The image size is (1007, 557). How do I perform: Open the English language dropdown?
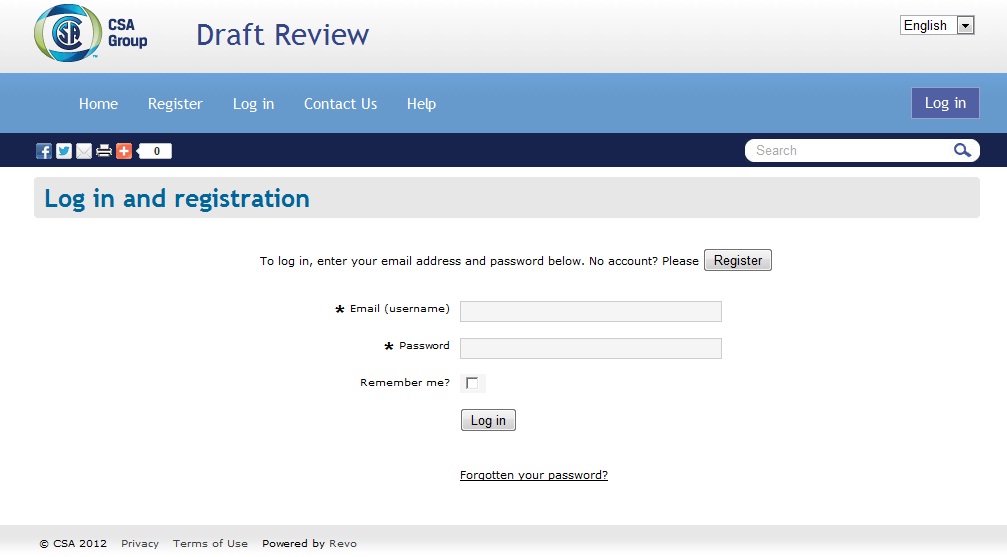(937, 25)
